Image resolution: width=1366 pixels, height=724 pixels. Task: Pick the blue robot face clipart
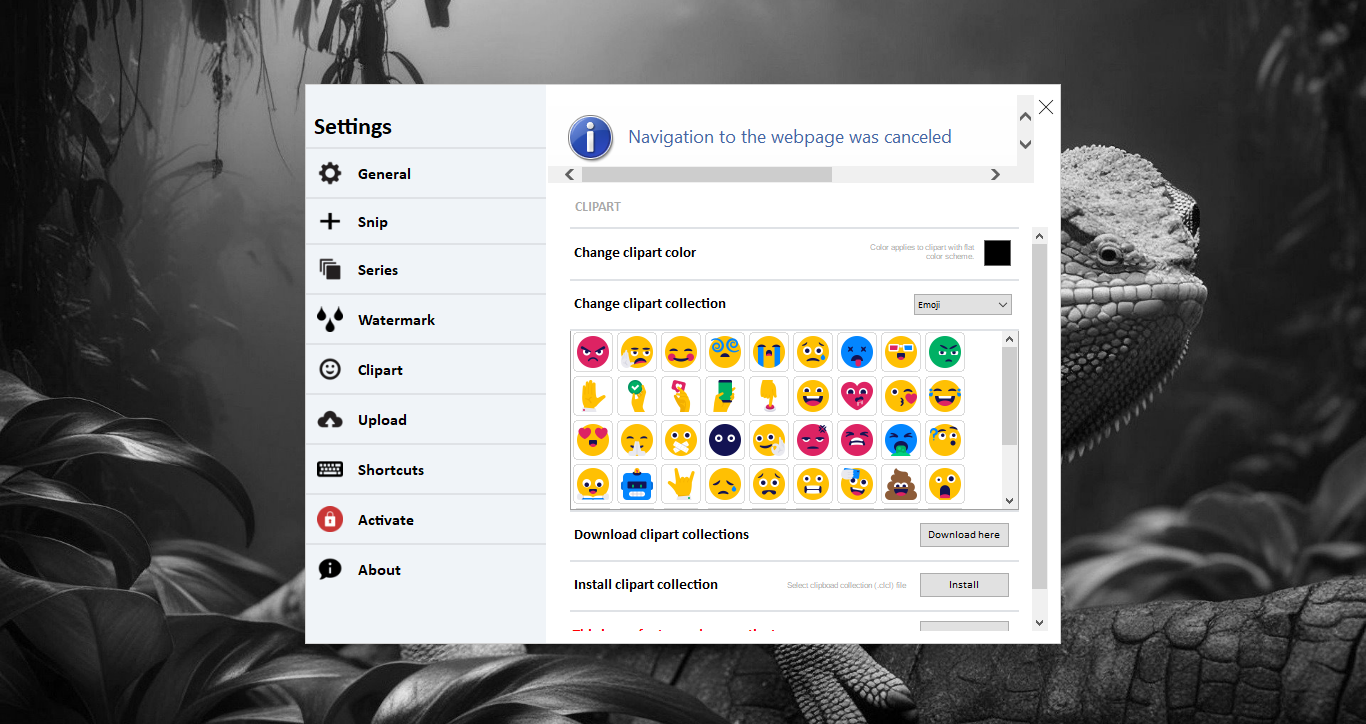click(x=637, y=484)
